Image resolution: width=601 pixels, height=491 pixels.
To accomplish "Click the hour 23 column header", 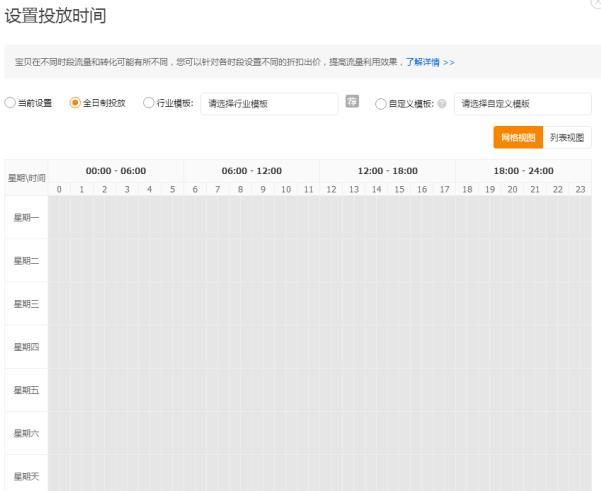I will (581, 189).
